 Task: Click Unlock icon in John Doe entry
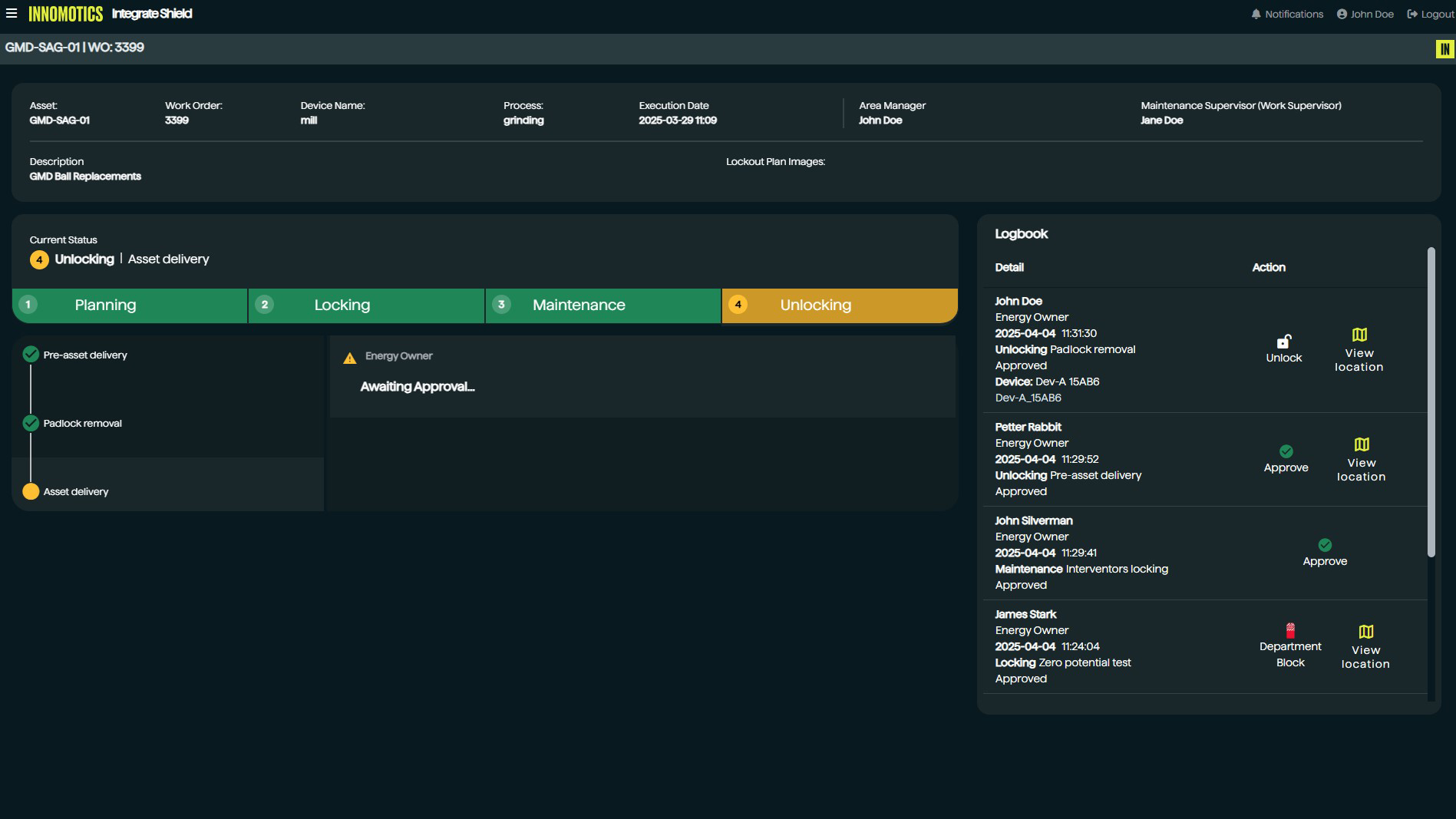tap(1283, 342)
